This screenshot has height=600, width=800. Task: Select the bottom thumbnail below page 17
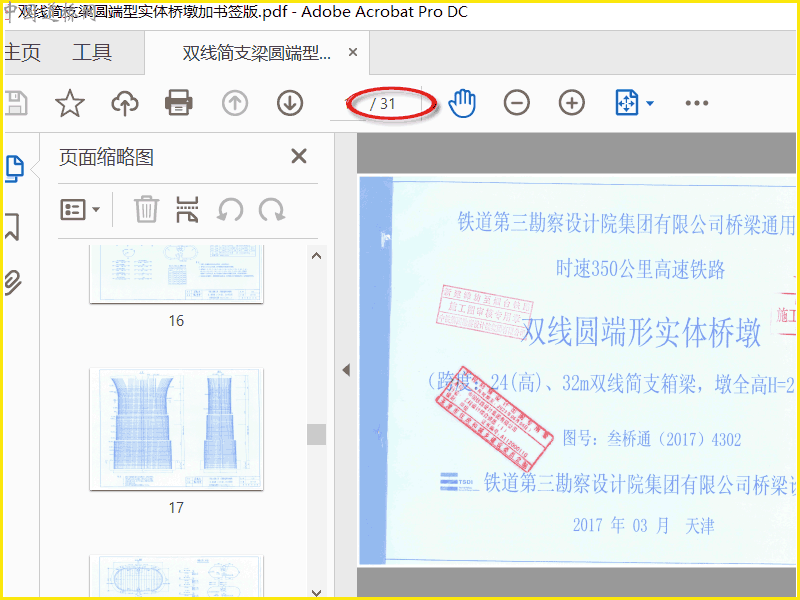(x=177, y=576)
